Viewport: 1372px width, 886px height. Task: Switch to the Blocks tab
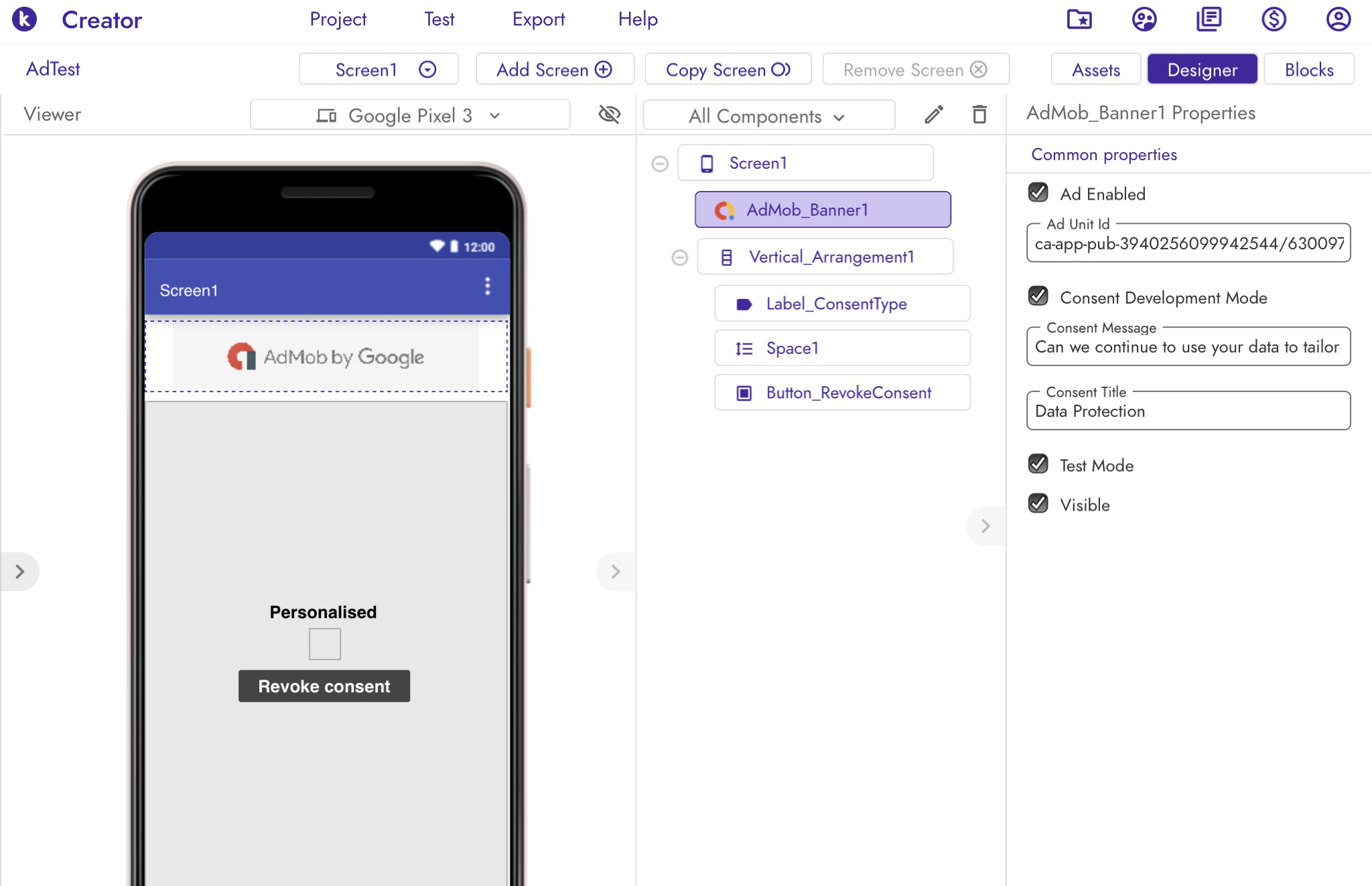pos(1308,70)
